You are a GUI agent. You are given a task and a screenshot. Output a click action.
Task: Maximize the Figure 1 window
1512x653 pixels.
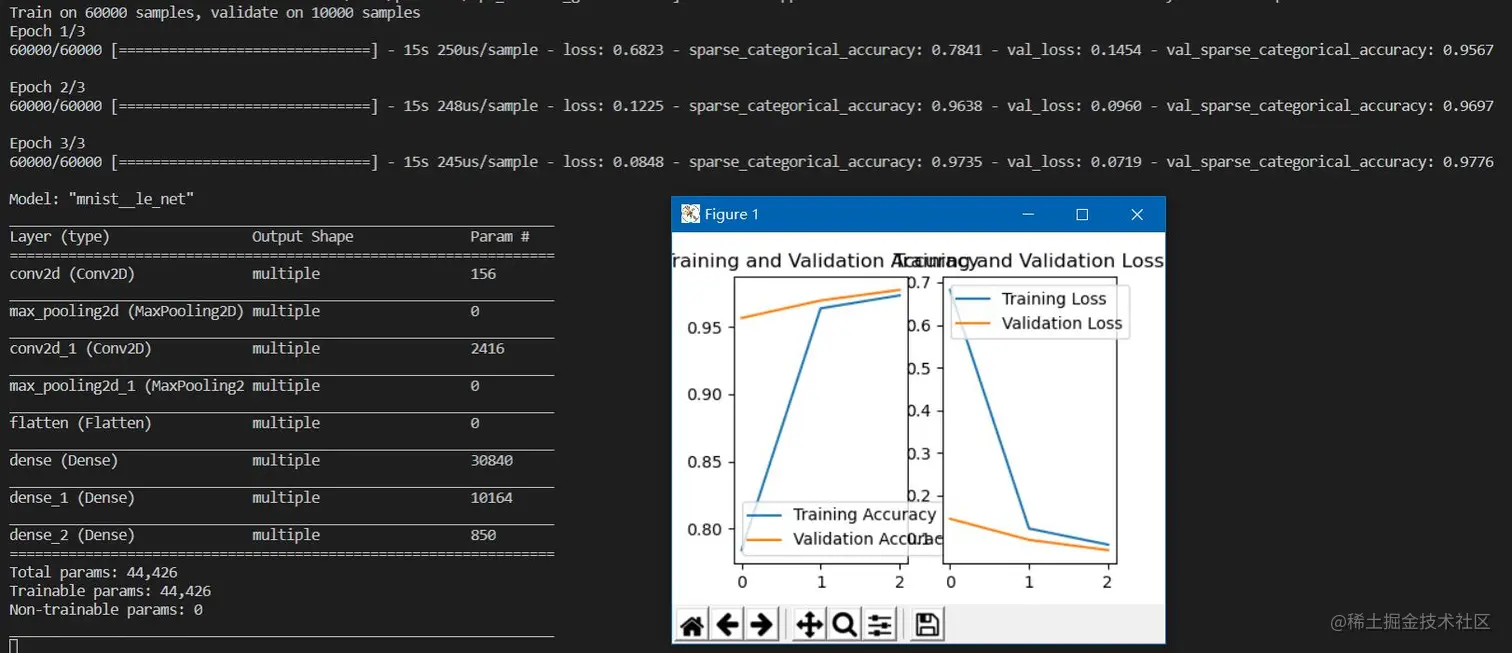[1082, 214]
